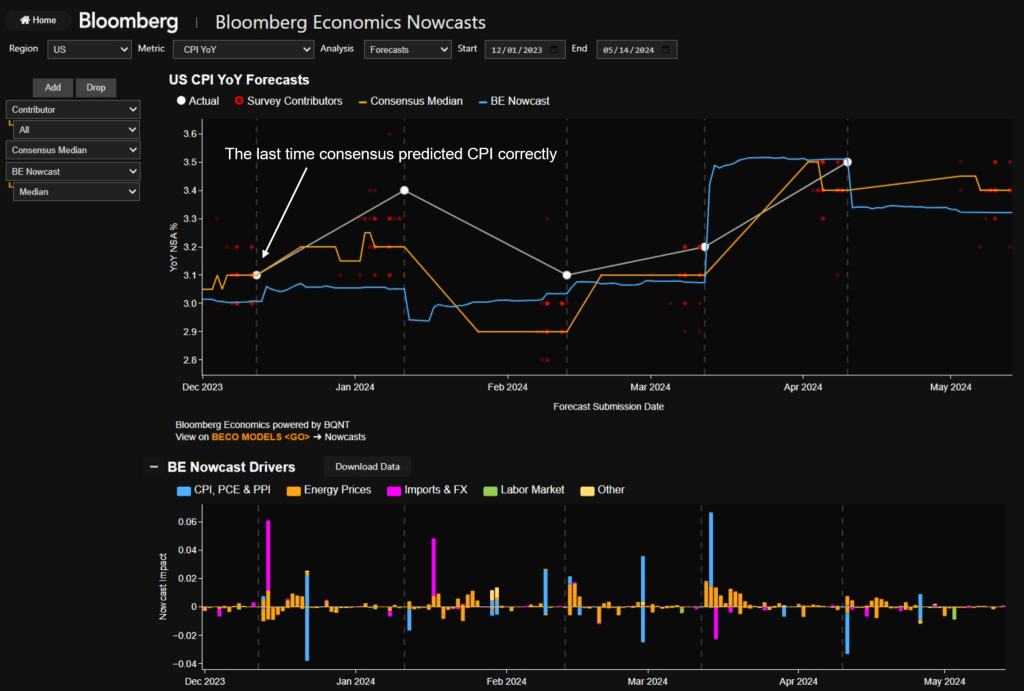This screenshot has height=691, width=1024.
Task: Open calendar picker in End date field
Action: (667, 49)
